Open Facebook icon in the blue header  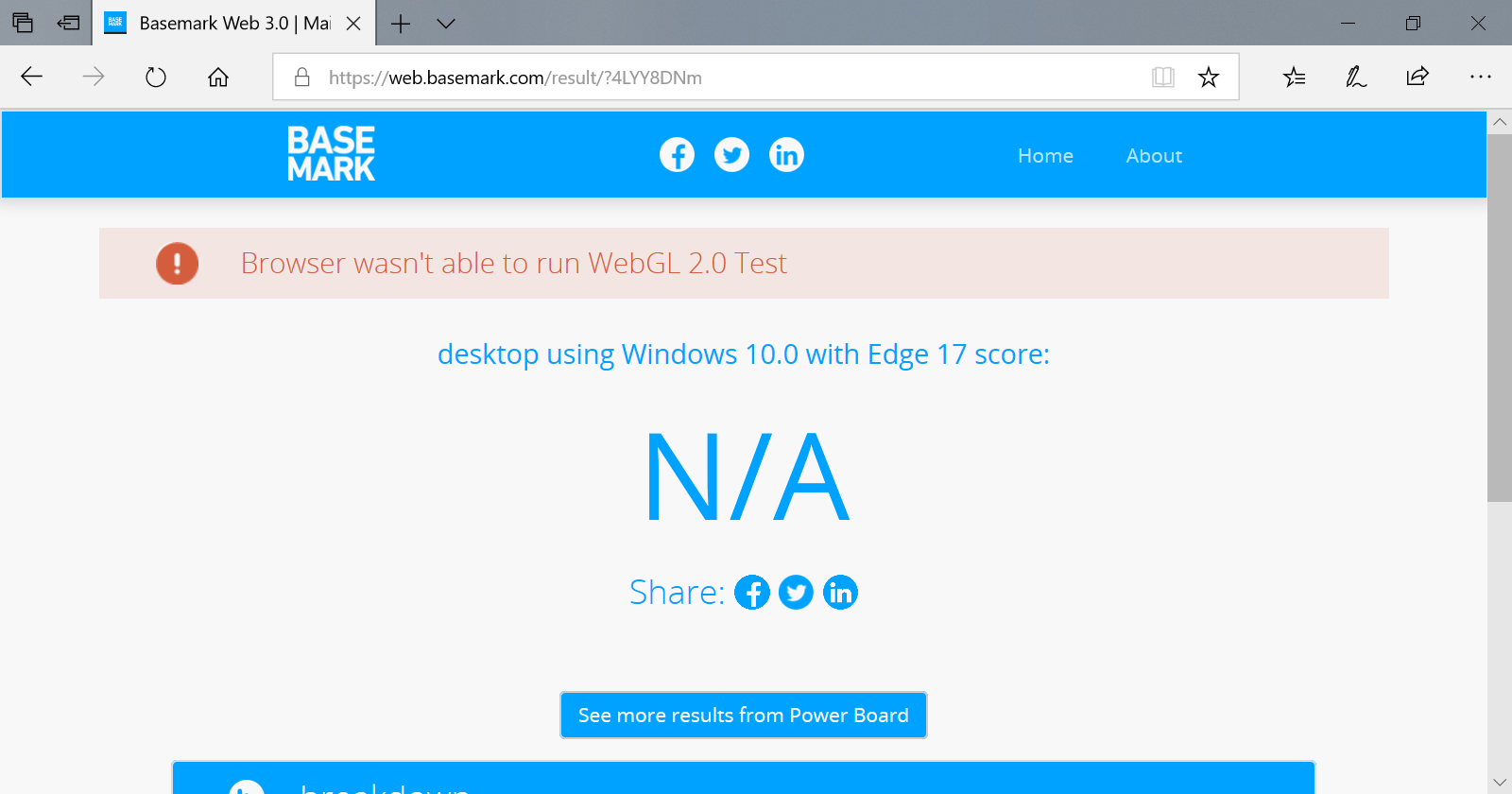(677, 154)
